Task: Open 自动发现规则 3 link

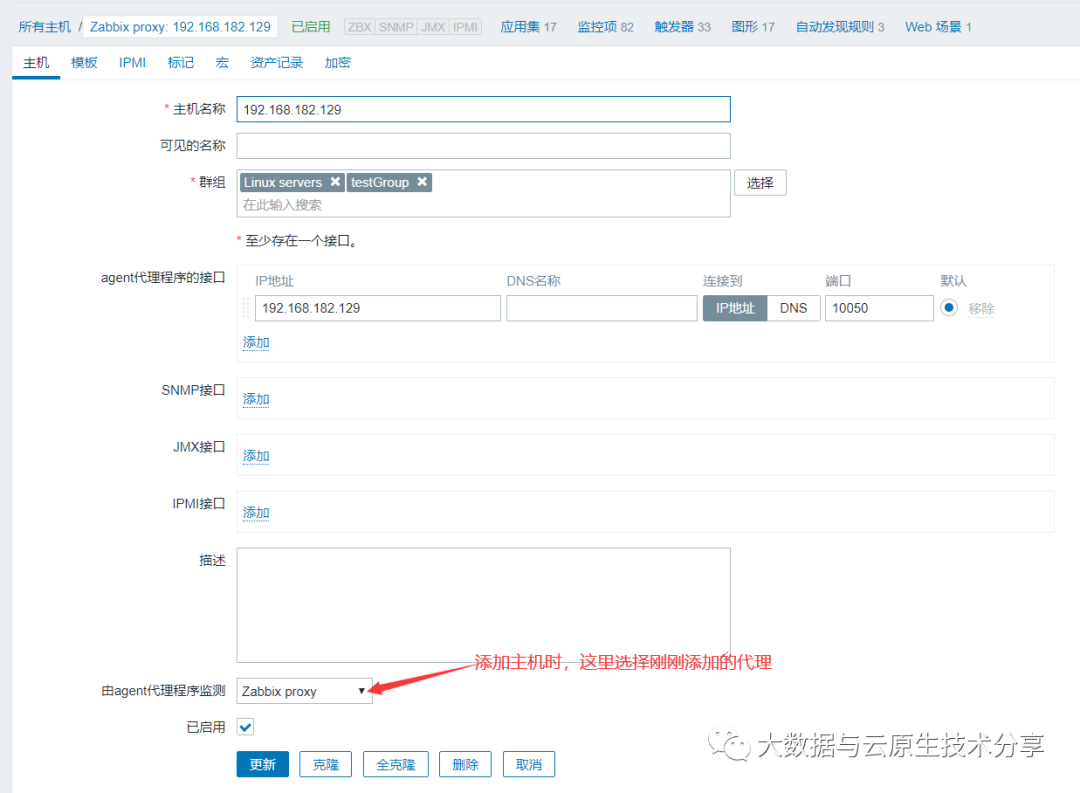Action: pyautogui.click(x=840, y=27)
